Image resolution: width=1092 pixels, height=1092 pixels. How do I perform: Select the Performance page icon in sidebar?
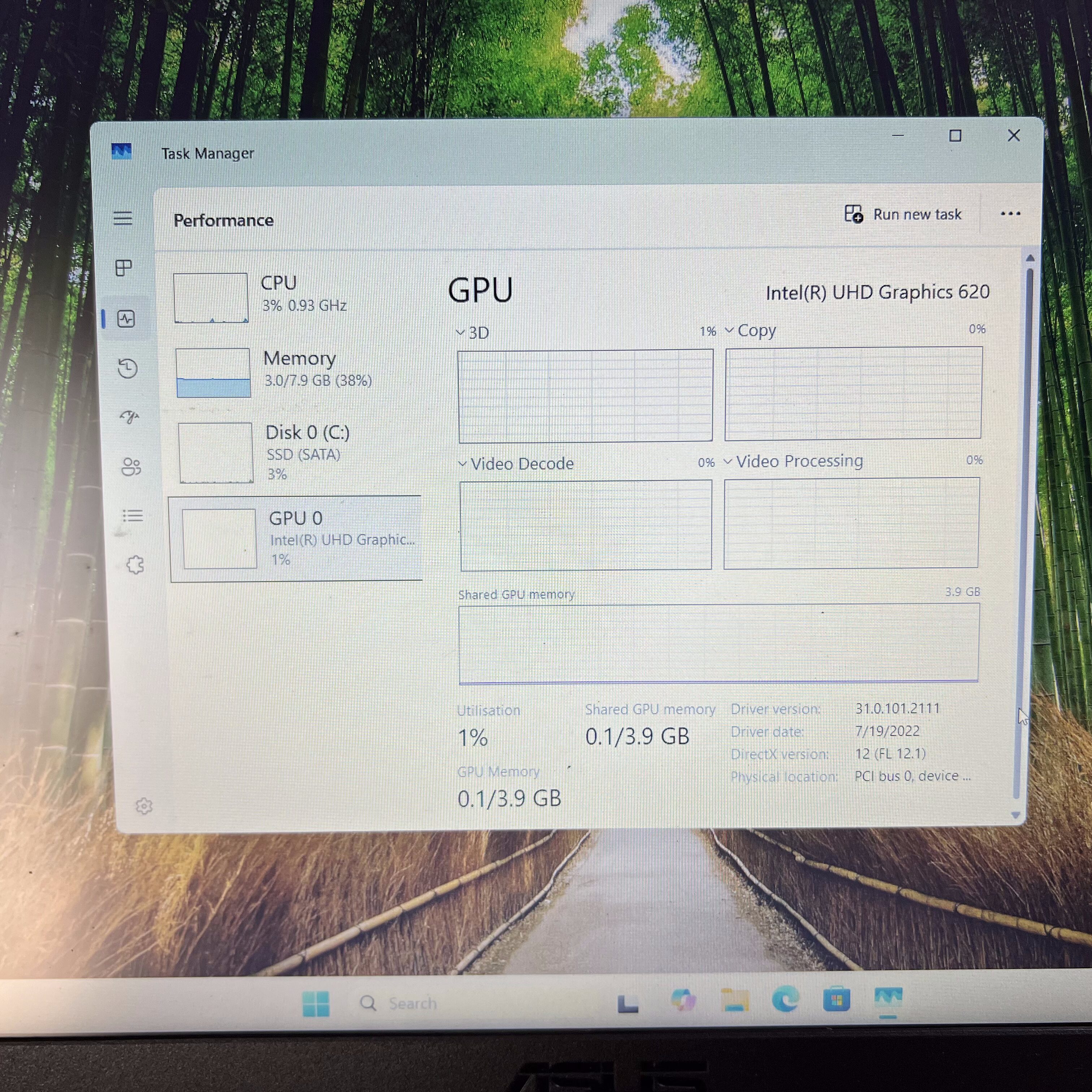point(126,319)
